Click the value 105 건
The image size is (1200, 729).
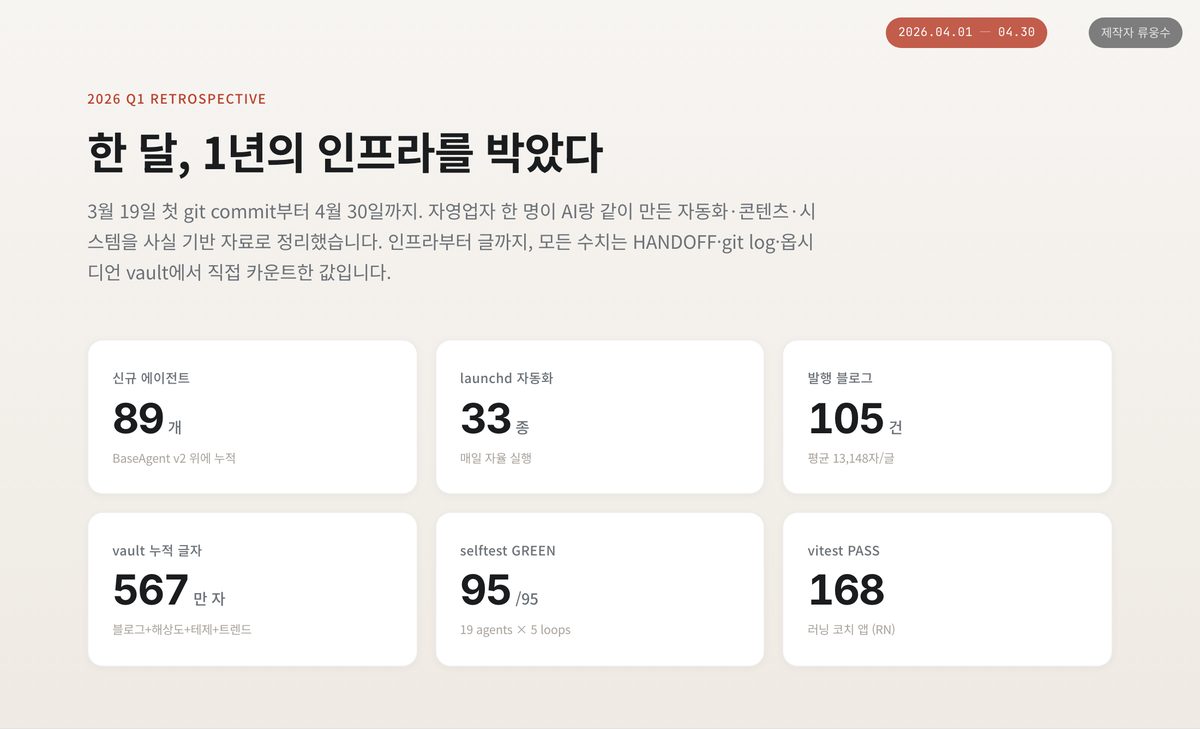[855, 419]
